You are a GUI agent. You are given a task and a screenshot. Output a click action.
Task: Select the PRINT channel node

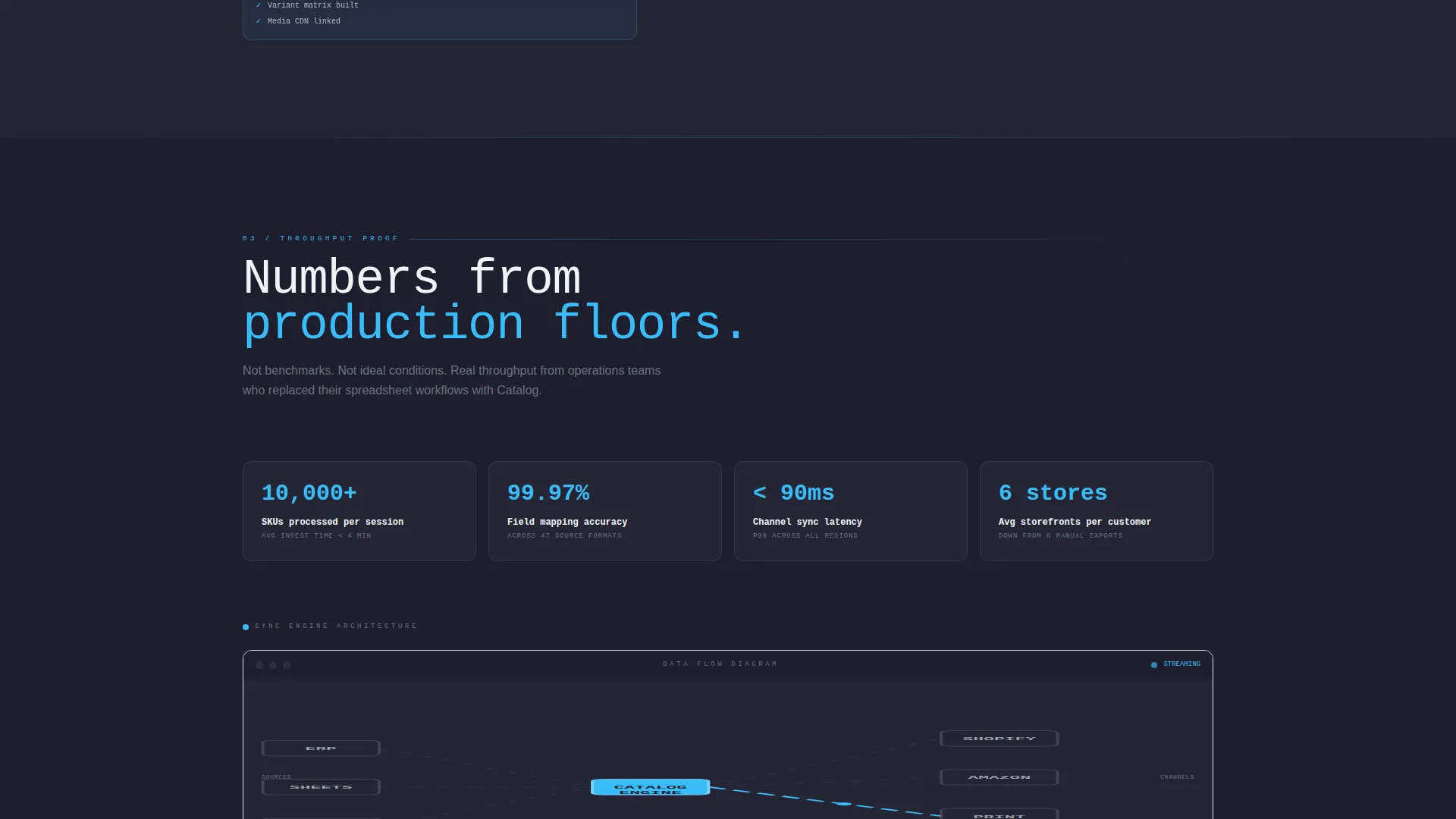point(999,814)
